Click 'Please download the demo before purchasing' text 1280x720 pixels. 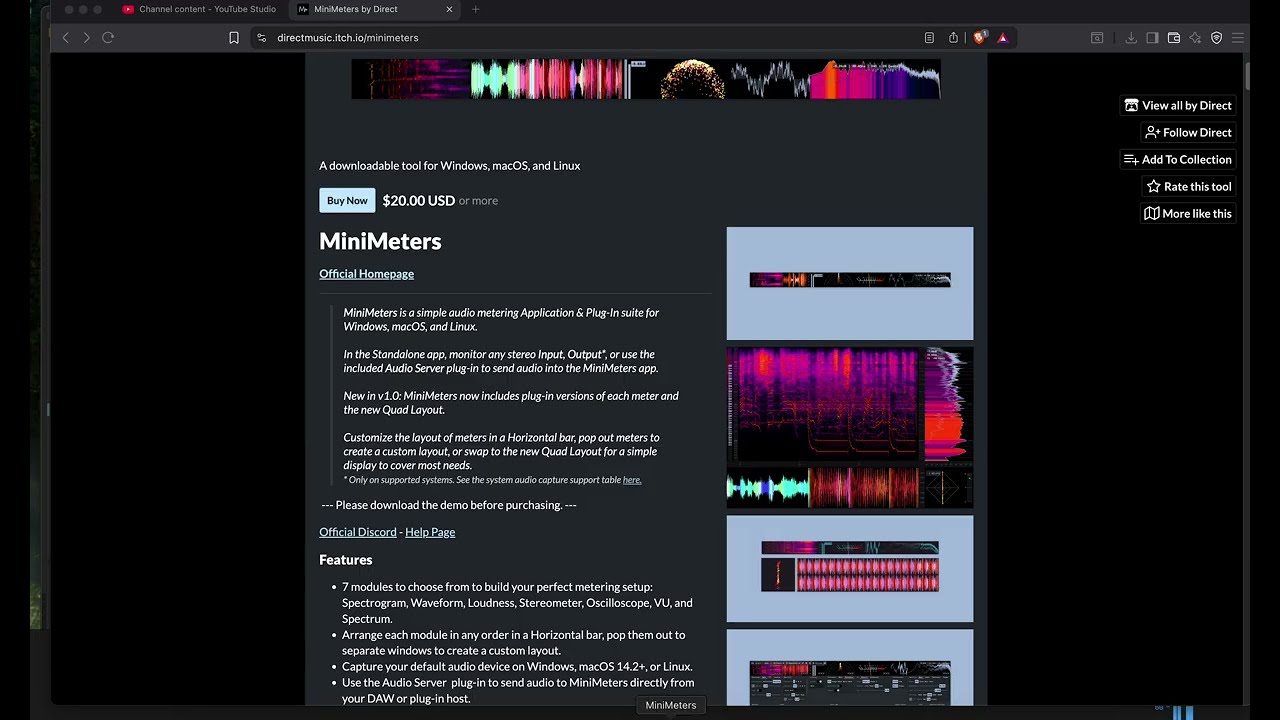tap(449, 505)
